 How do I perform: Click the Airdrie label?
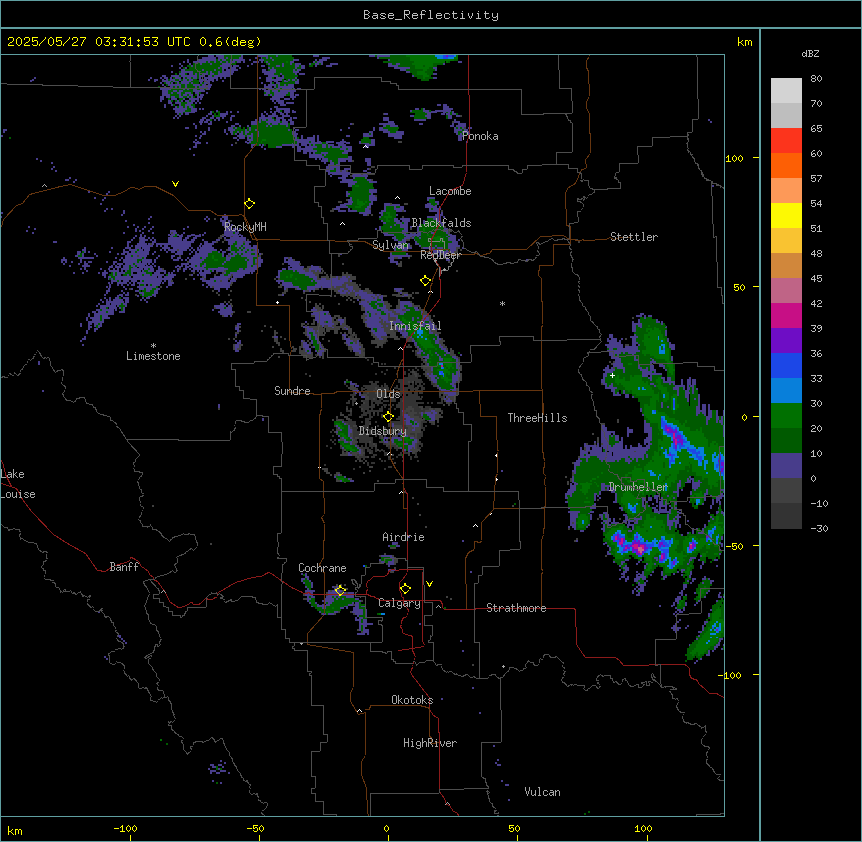(x=403, y=537)
